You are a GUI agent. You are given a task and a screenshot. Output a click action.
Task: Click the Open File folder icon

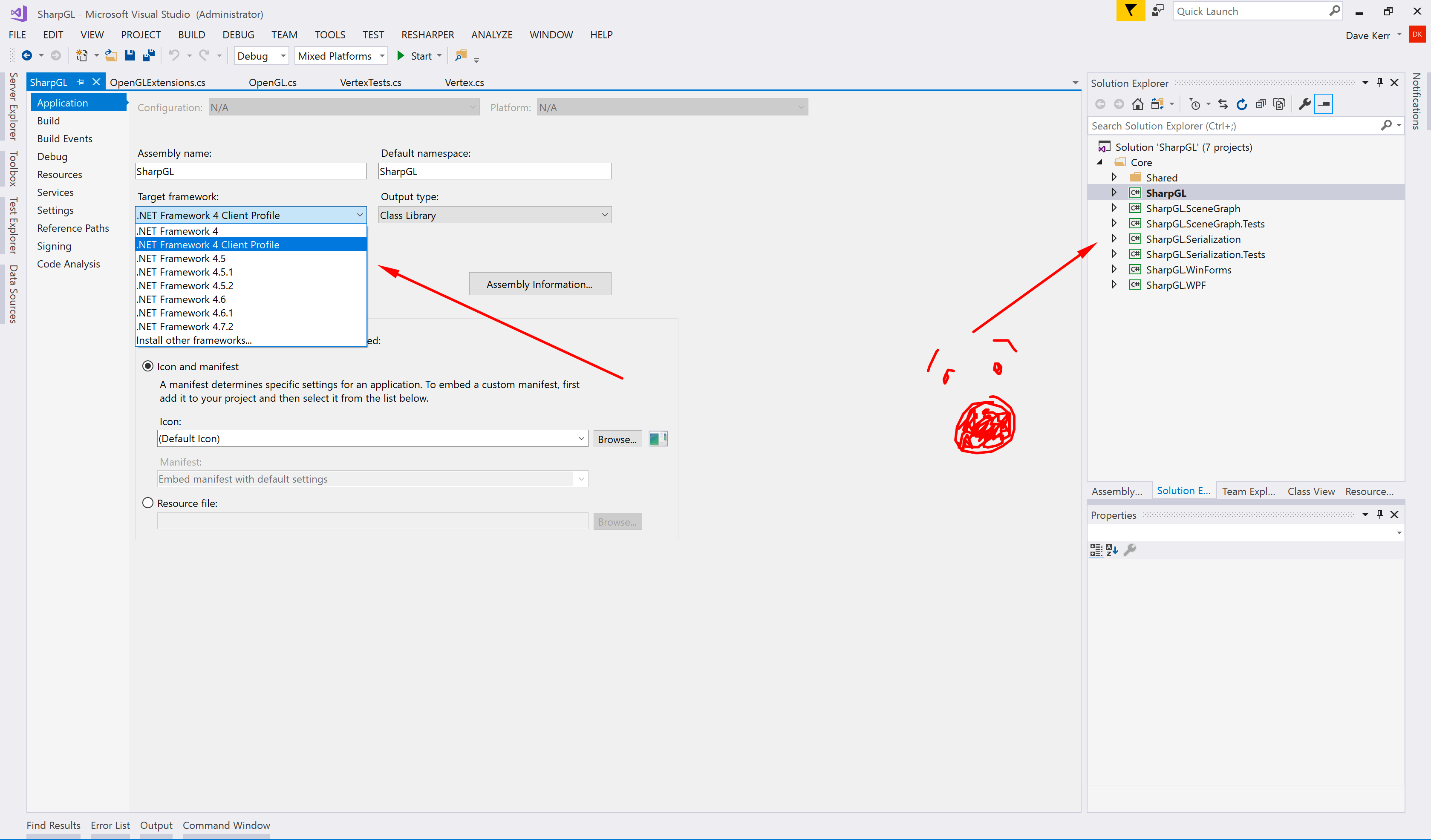pos(111,56)
